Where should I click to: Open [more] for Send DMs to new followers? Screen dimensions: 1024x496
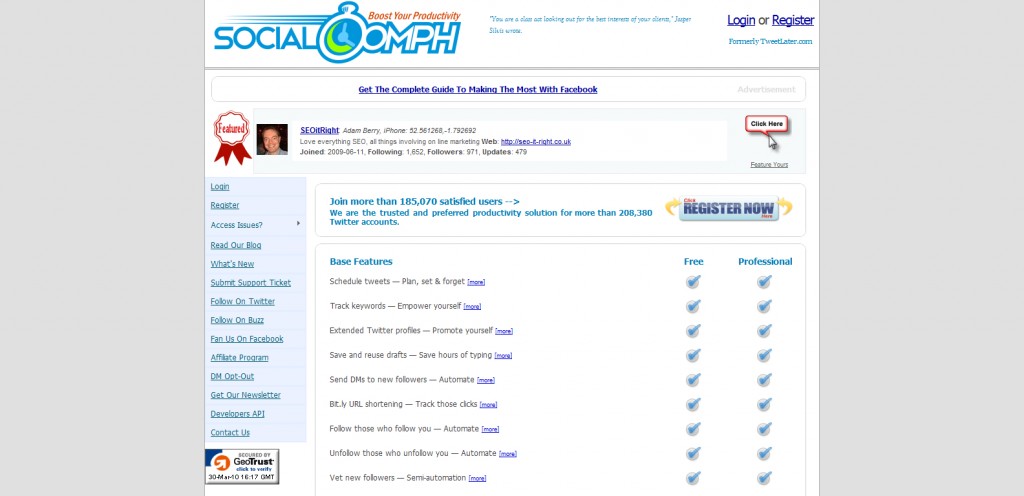(486, 380)
